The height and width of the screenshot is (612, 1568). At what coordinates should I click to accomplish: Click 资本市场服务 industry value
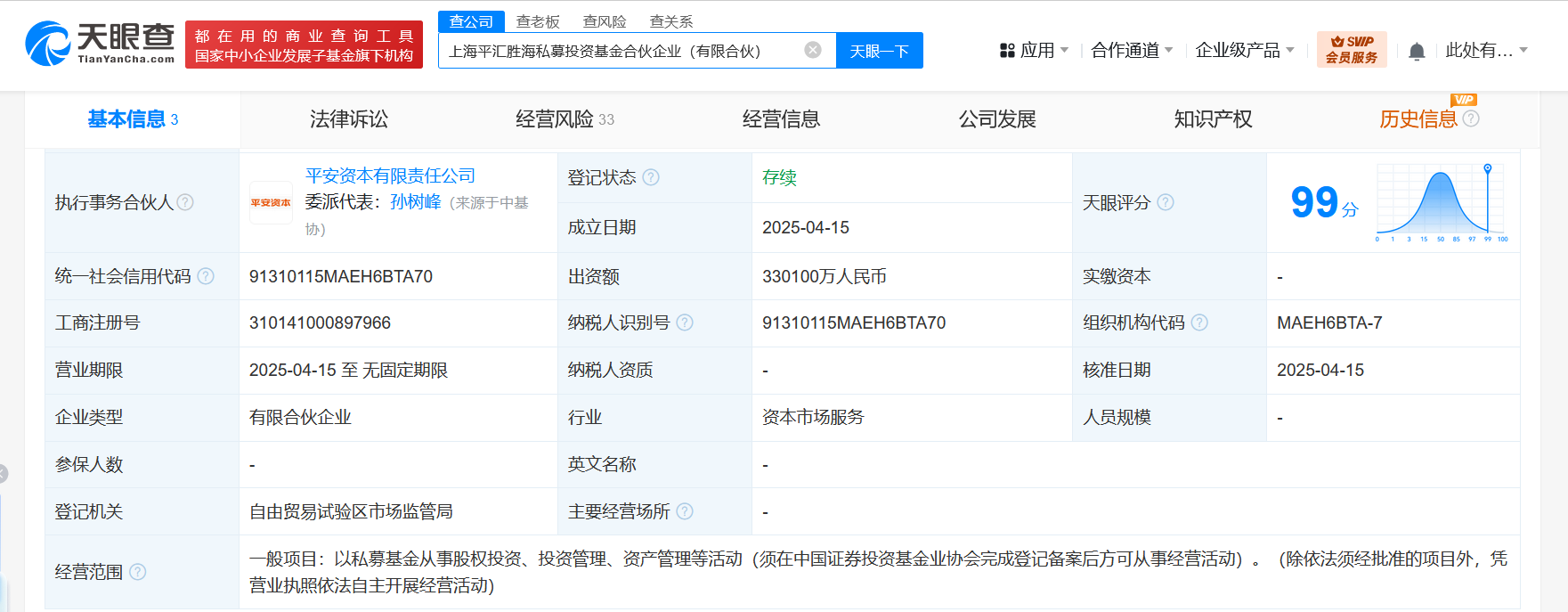[x=813, y=417]
